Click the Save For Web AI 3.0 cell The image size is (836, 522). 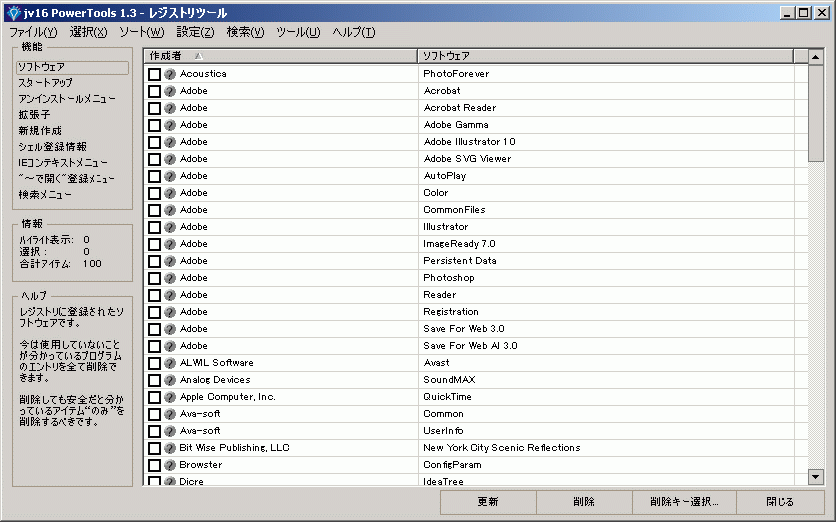point(606,346)
